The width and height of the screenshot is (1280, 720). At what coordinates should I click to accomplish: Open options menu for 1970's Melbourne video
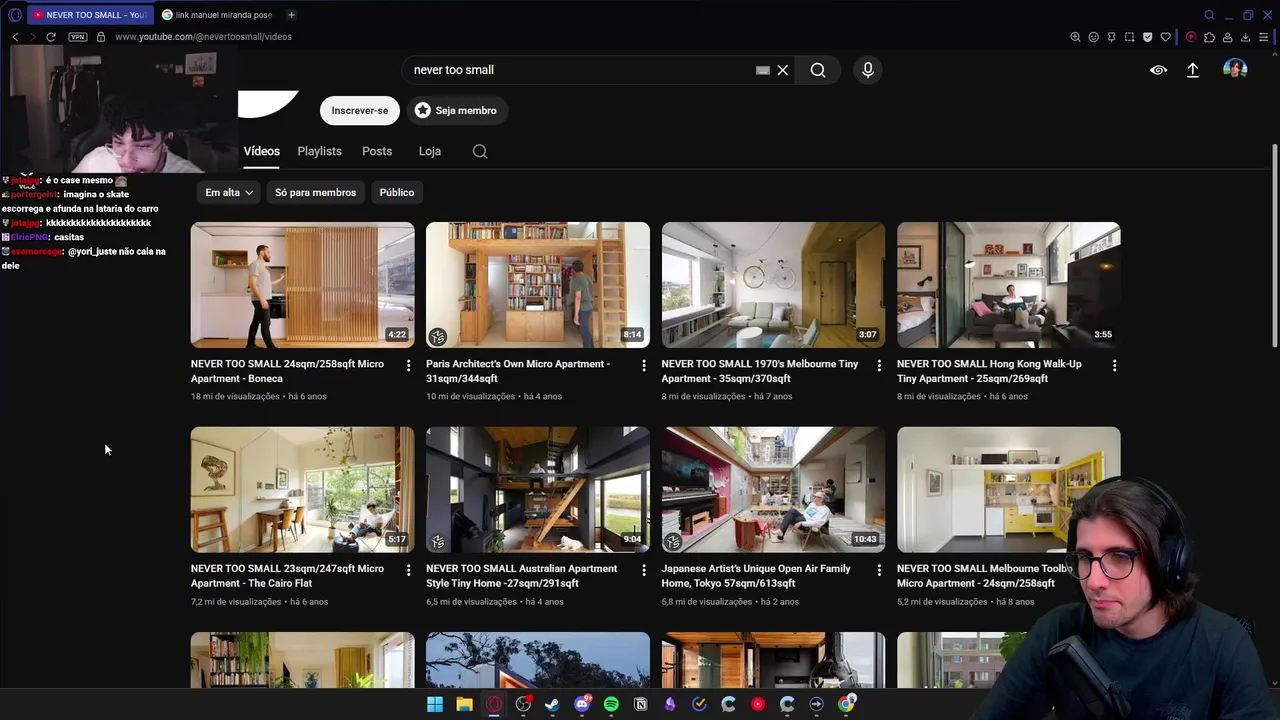879,366
